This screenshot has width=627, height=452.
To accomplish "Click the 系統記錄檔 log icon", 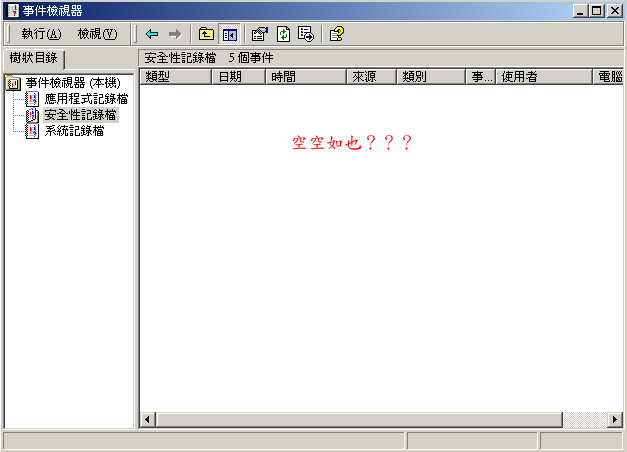I will coord(32,131).
